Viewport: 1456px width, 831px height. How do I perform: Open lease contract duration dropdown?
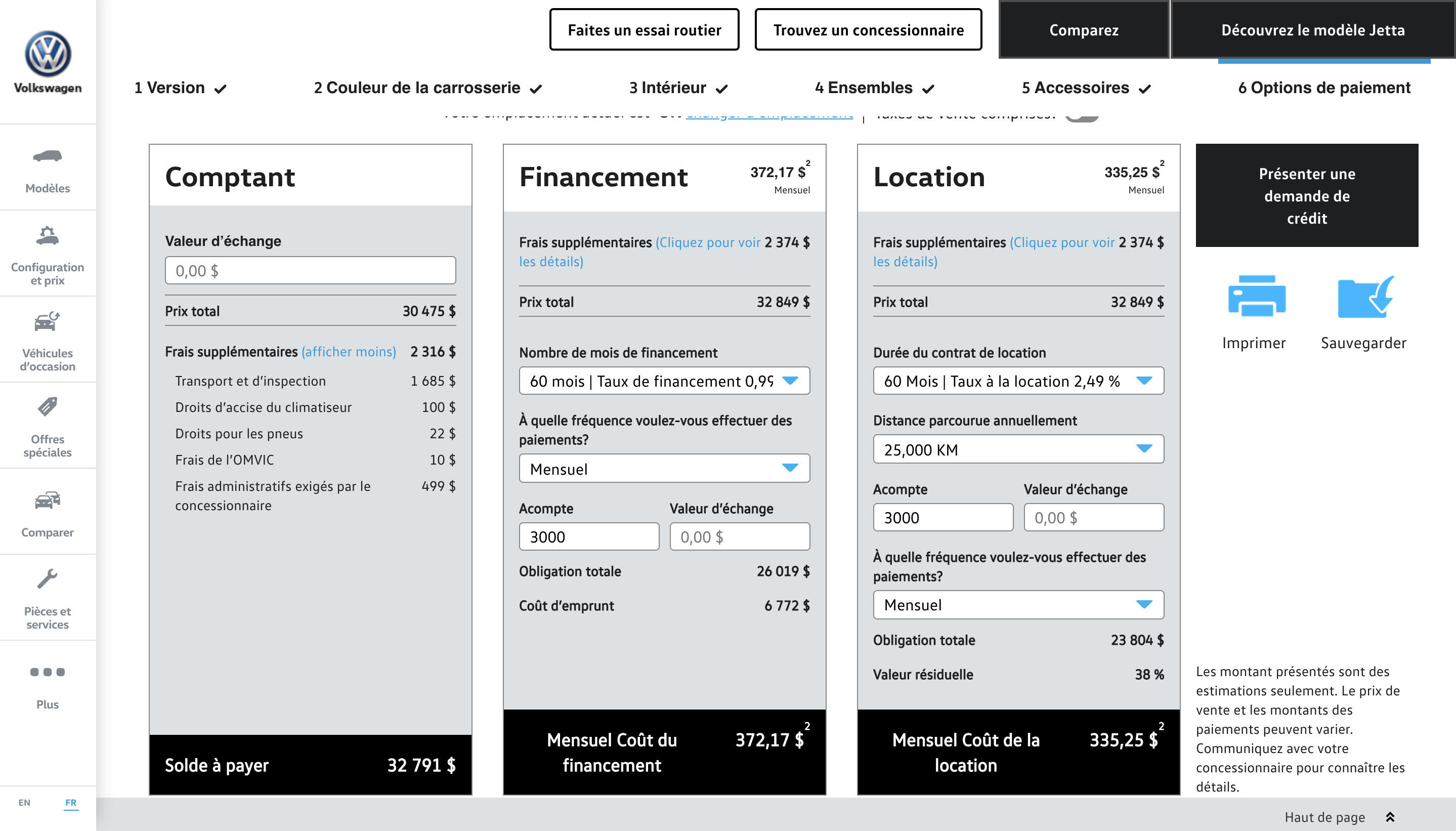(x=1018, y=381)
